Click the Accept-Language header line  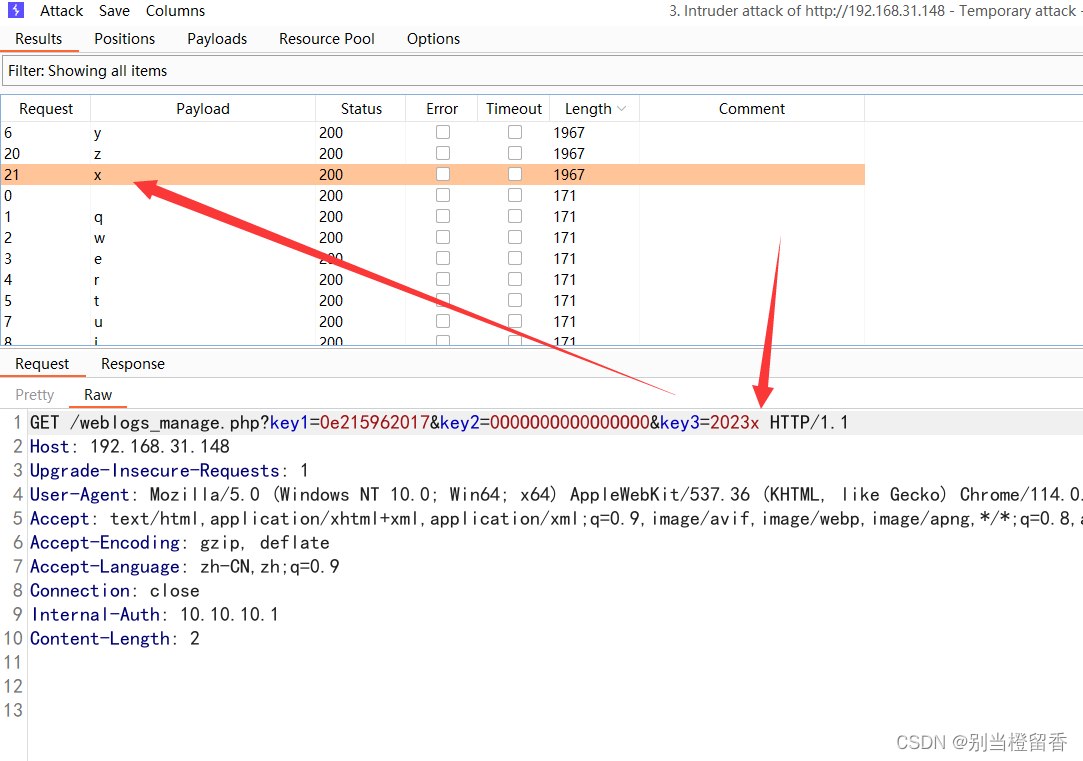coord(184,567)
